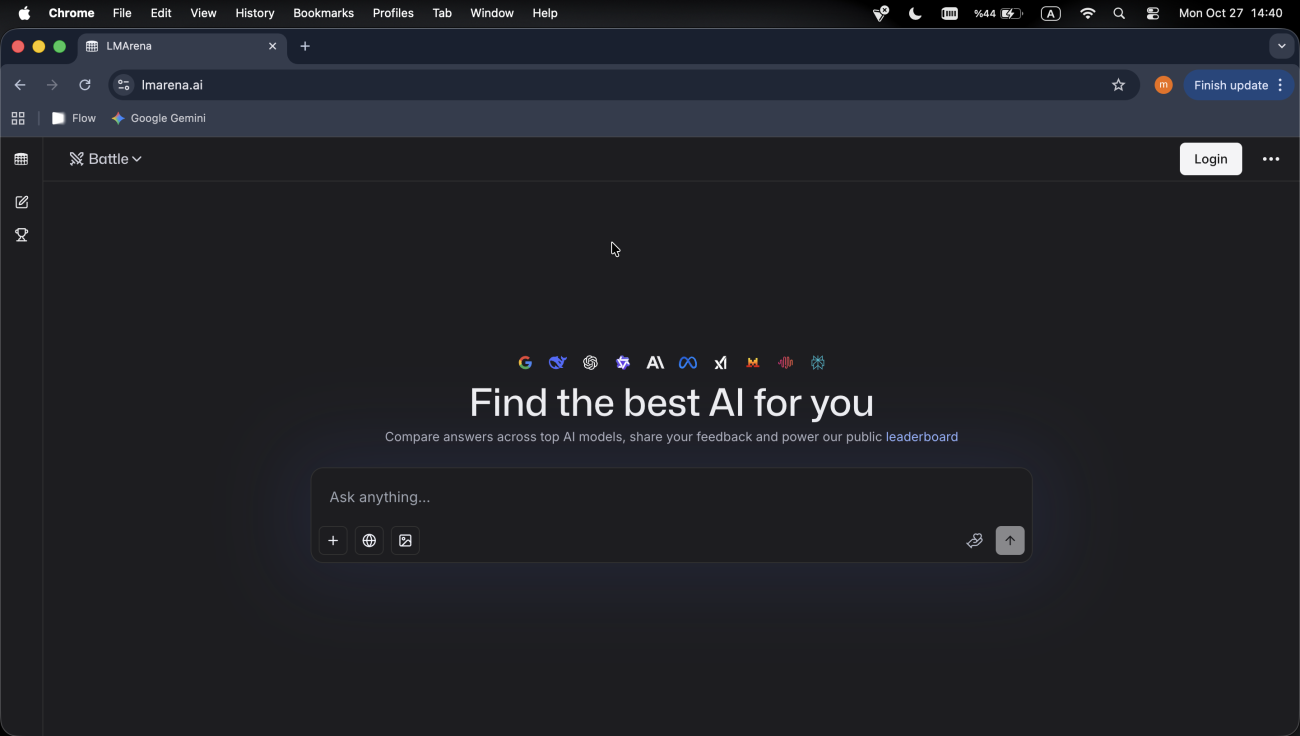
Task: Click the Login button
Action: (x=1210, y=158)
